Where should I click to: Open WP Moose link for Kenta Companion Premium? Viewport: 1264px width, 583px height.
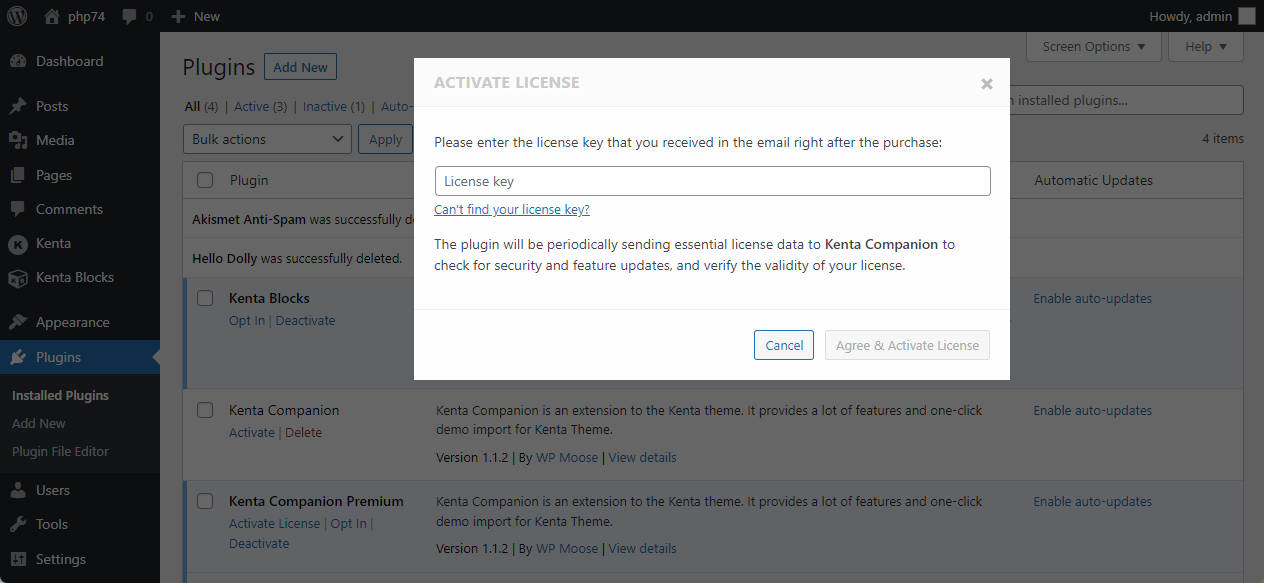click(567, 548)
